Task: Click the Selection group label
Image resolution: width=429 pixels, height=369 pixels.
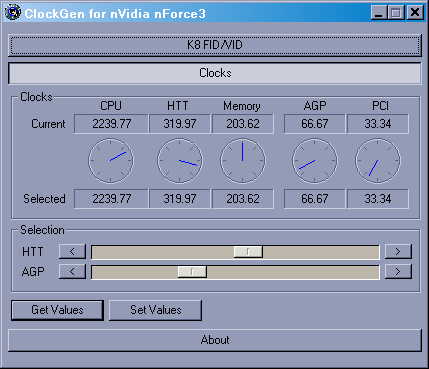Action: [x=42, y=230]
